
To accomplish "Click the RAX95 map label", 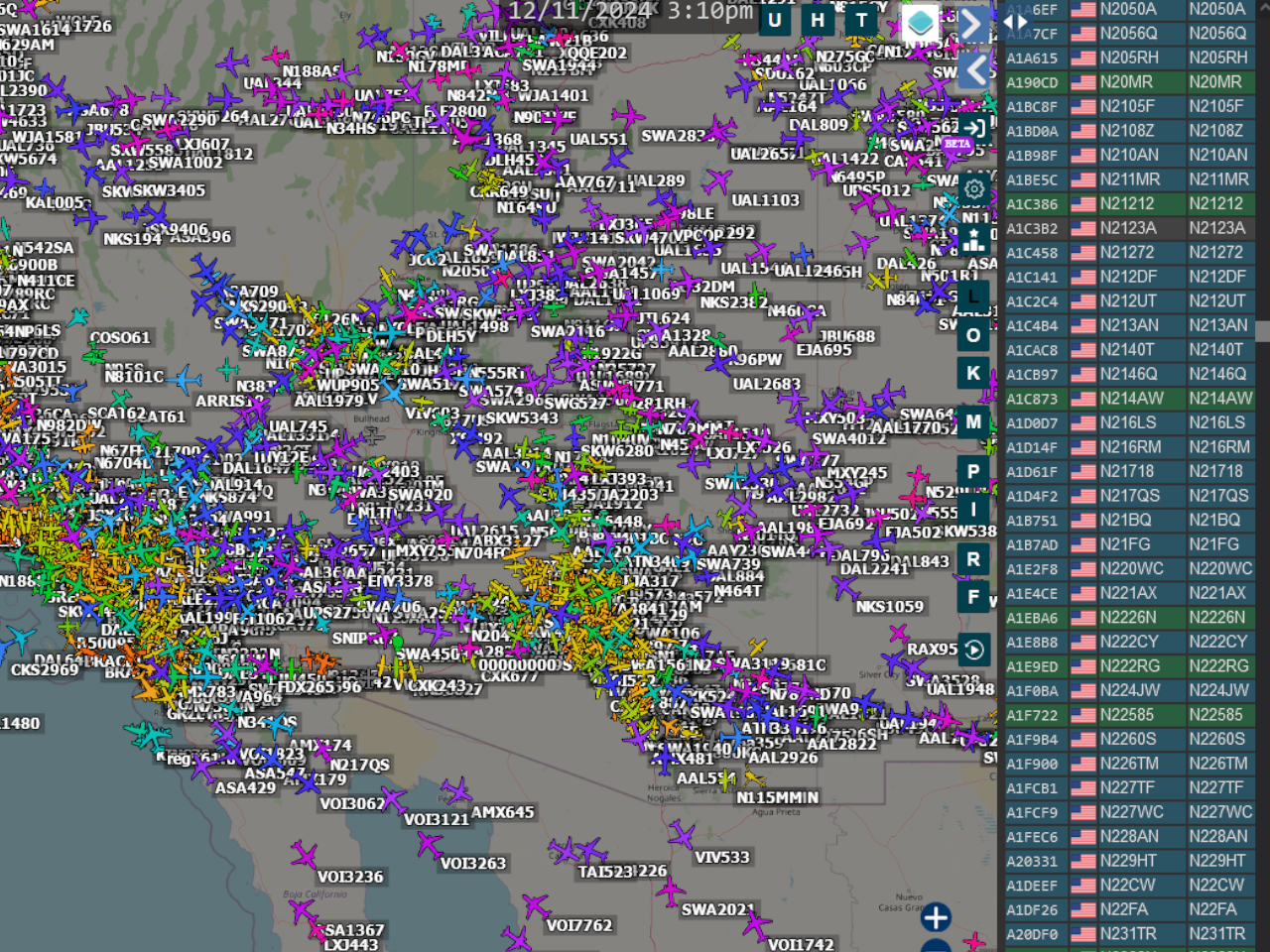I will (x=932, y=650).
